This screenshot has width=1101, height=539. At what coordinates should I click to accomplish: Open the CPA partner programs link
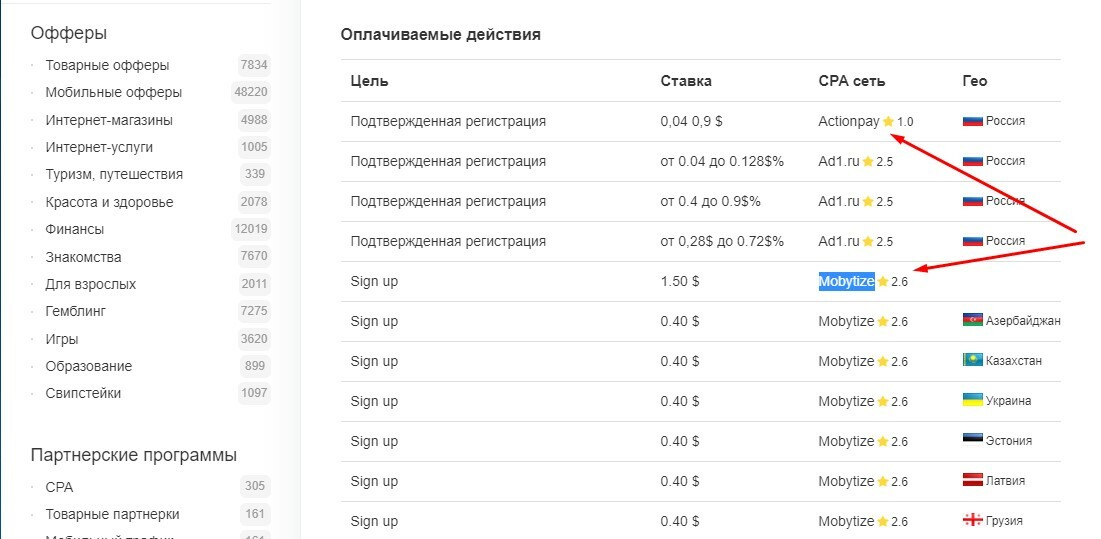[59, 487]
